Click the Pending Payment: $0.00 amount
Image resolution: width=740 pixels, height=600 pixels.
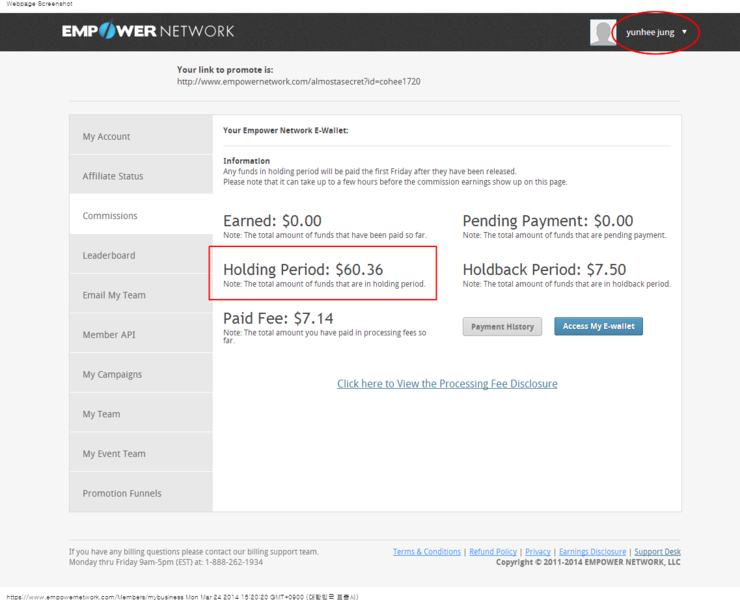pos(547,221)
